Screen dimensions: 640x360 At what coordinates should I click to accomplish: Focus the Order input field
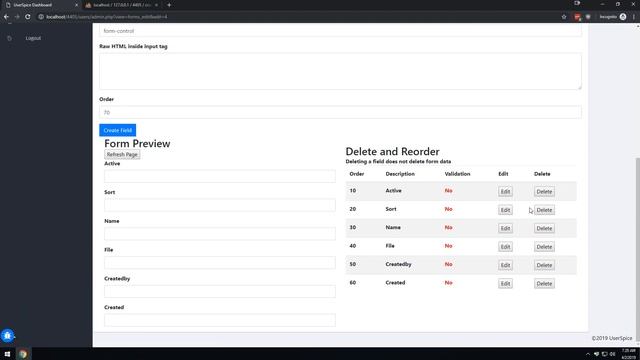point(340,112)
